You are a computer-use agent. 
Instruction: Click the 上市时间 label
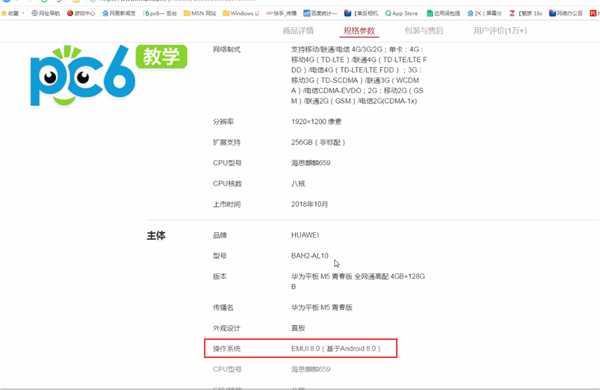(x=227, y=204)
